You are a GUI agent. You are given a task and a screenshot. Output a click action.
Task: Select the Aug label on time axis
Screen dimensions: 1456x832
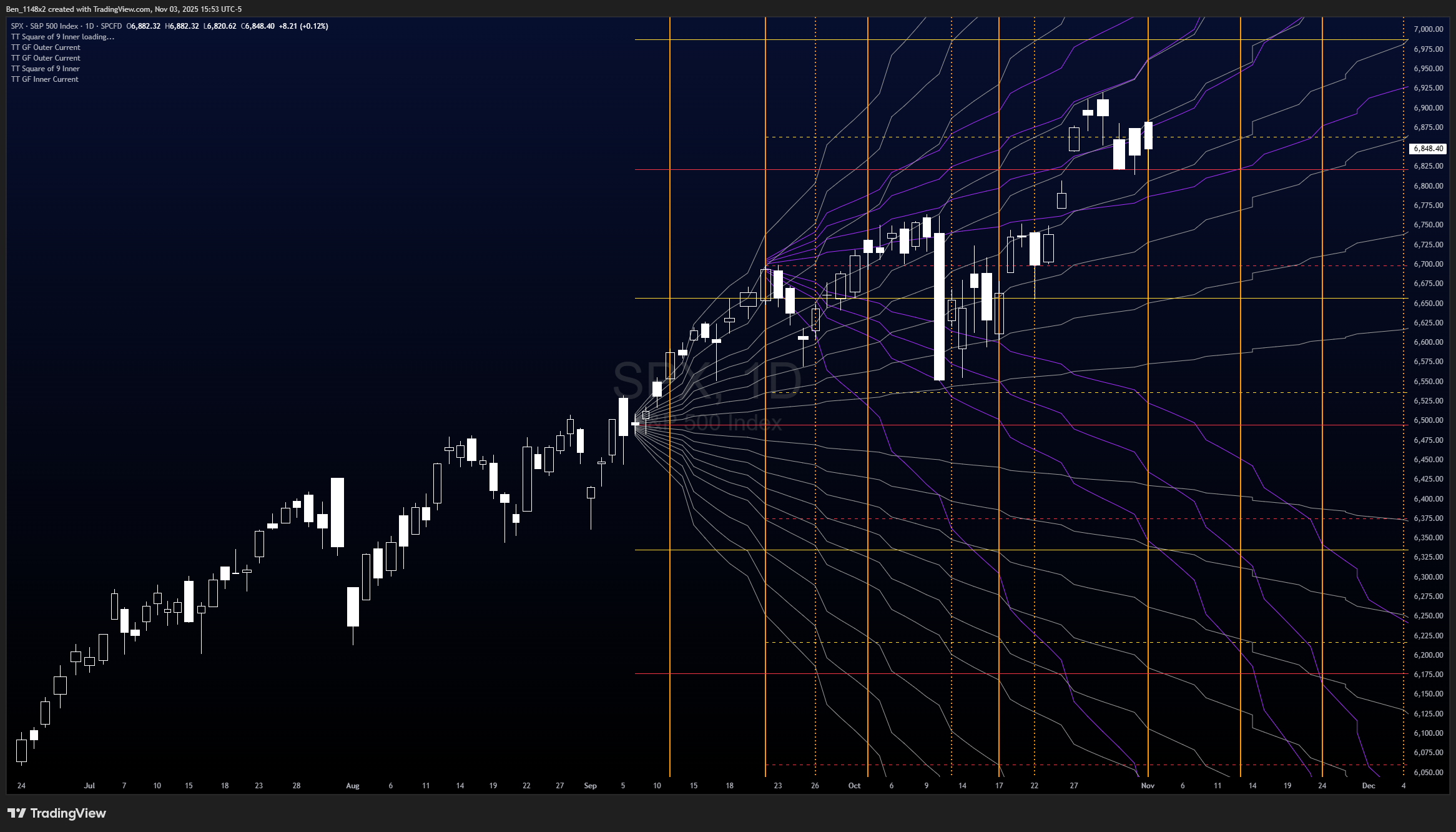point(353,786)
